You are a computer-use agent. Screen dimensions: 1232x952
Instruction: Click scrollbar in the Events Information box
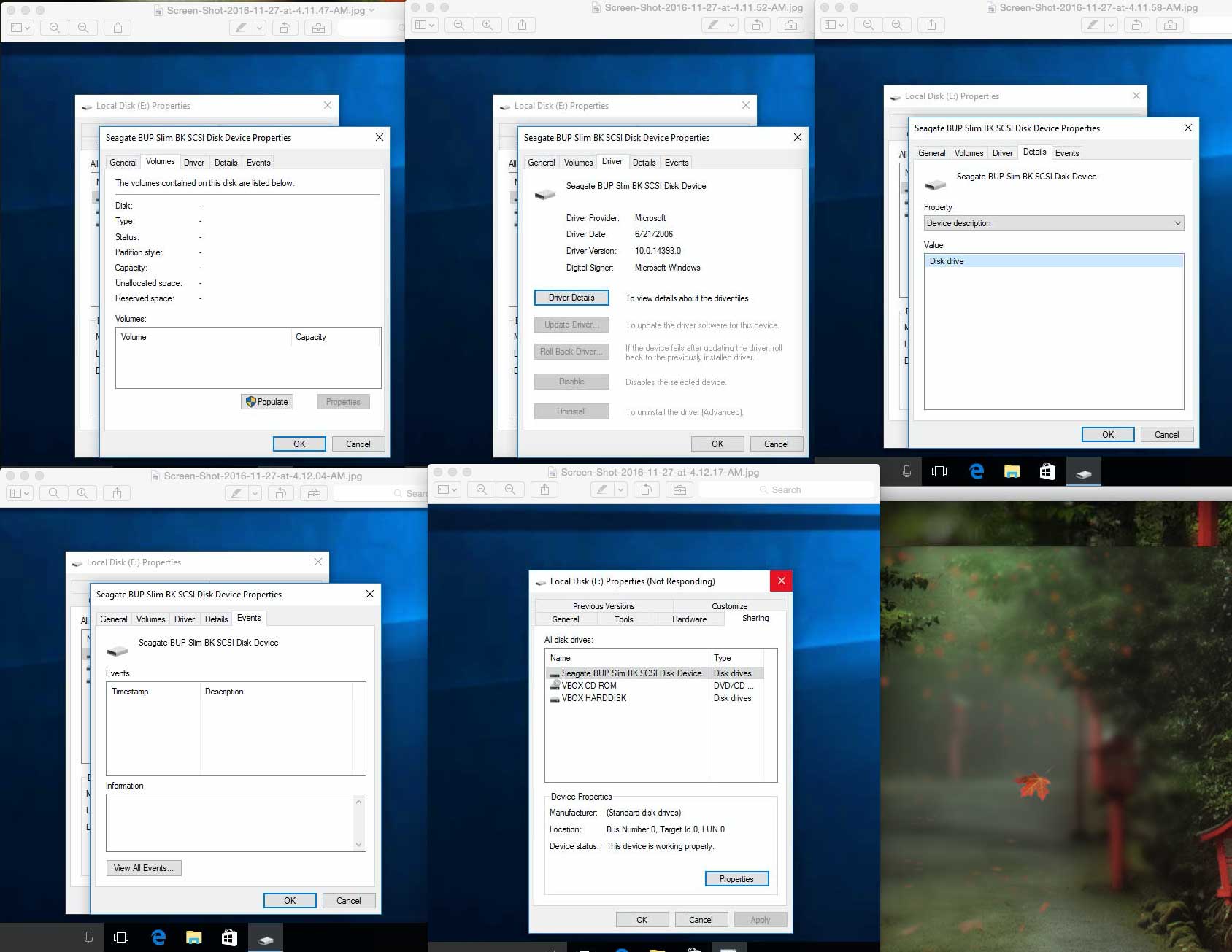pyautogui.click(x=358, y=823)
